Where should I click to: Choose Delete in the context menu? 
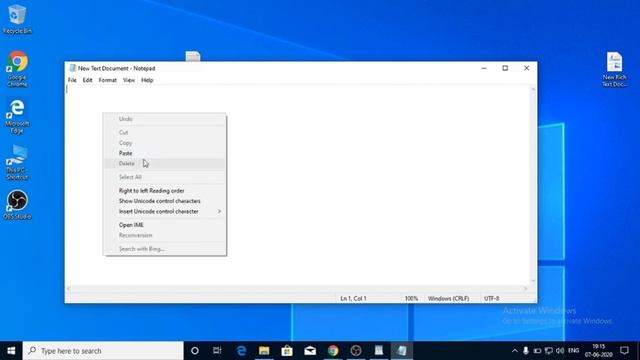[164, 164]
